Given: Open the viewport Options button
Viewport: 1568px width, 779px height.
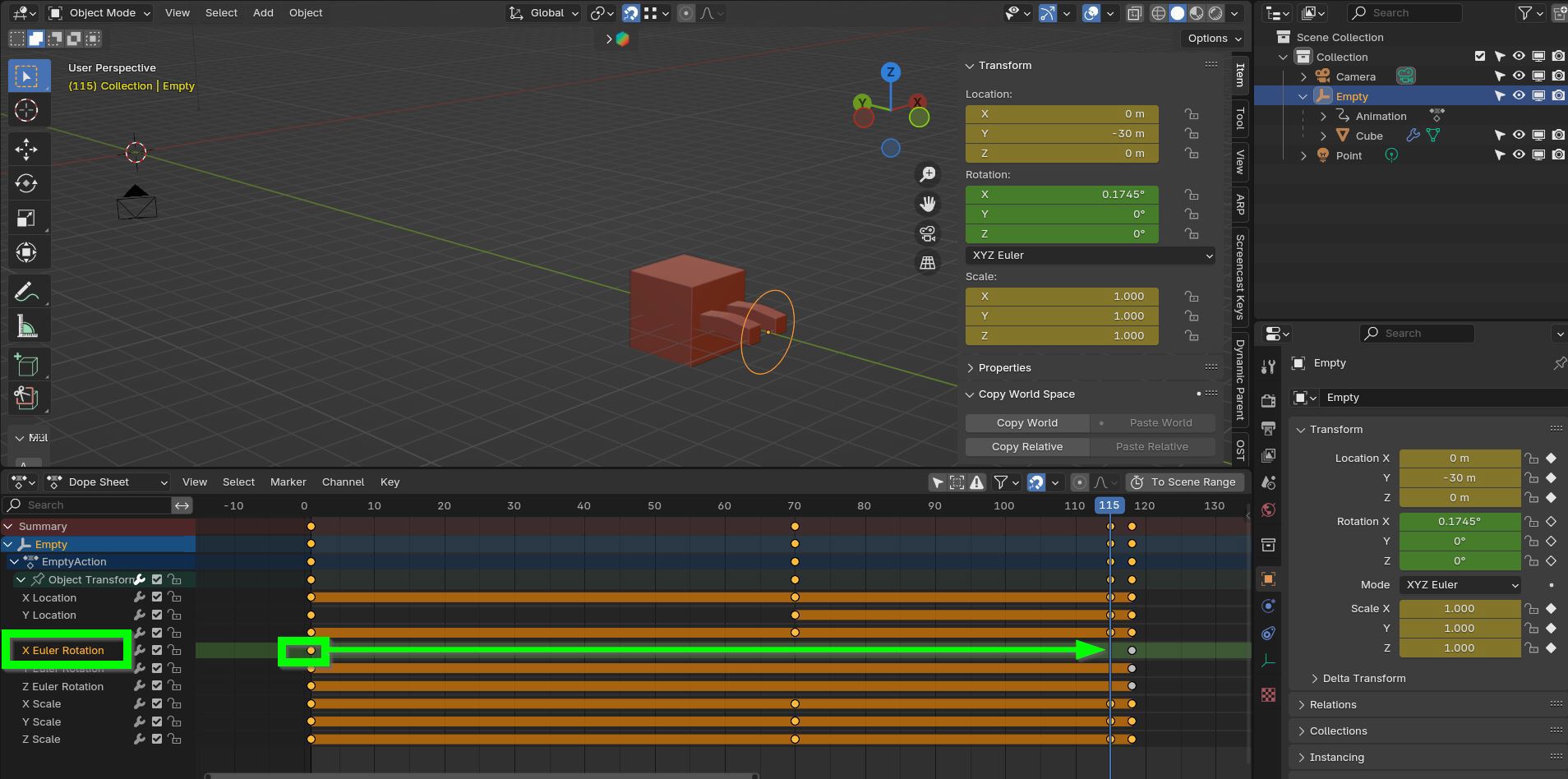Looking at the screenshot, I should pyautogui.click(x=1214, y=39).
